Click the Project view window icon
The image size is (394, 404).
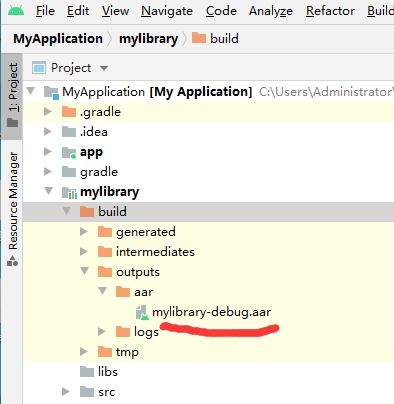39,68
